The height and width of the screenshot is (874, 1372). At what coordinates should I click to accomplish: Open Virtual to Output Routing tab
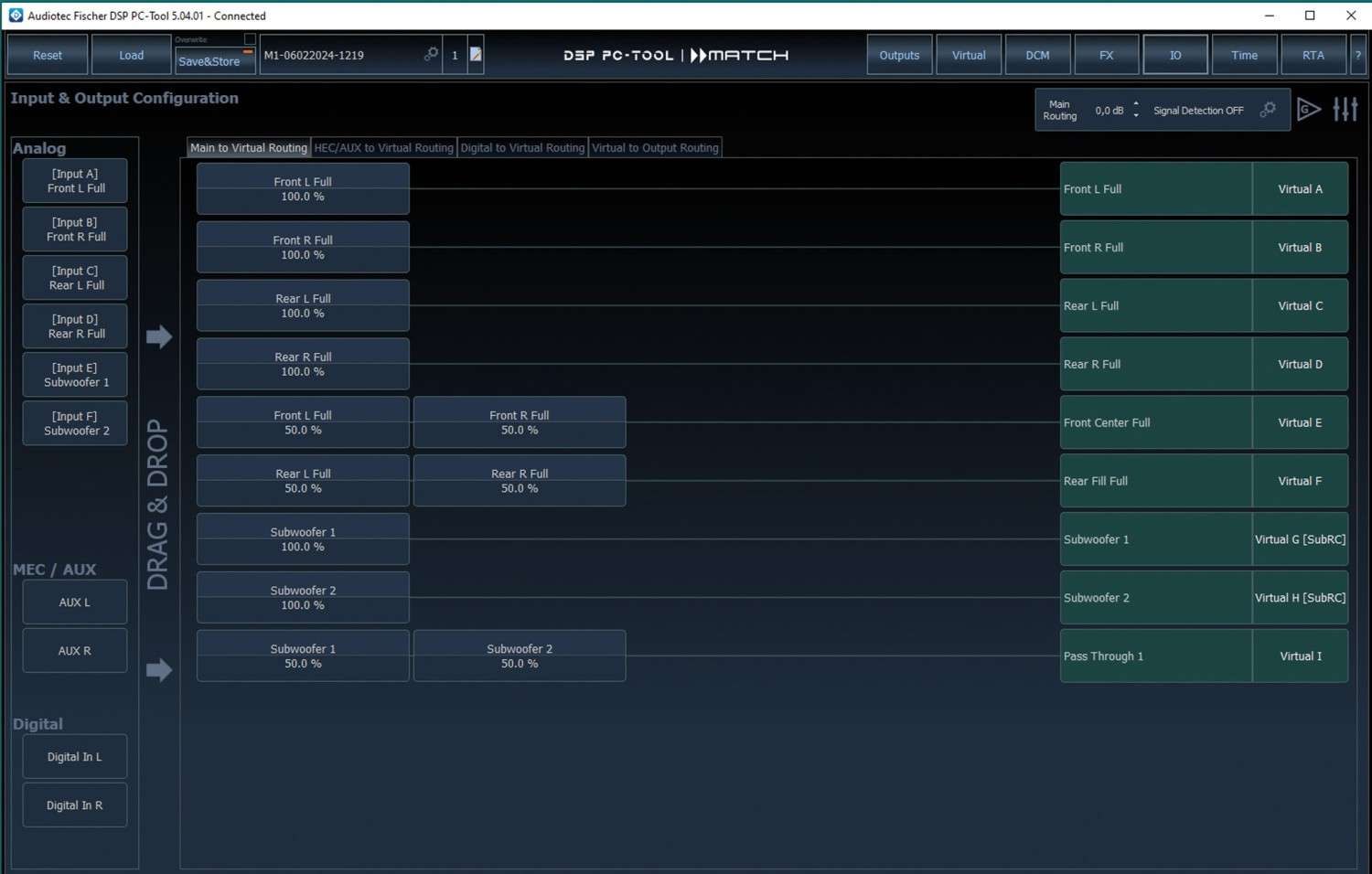coord(655,147)
